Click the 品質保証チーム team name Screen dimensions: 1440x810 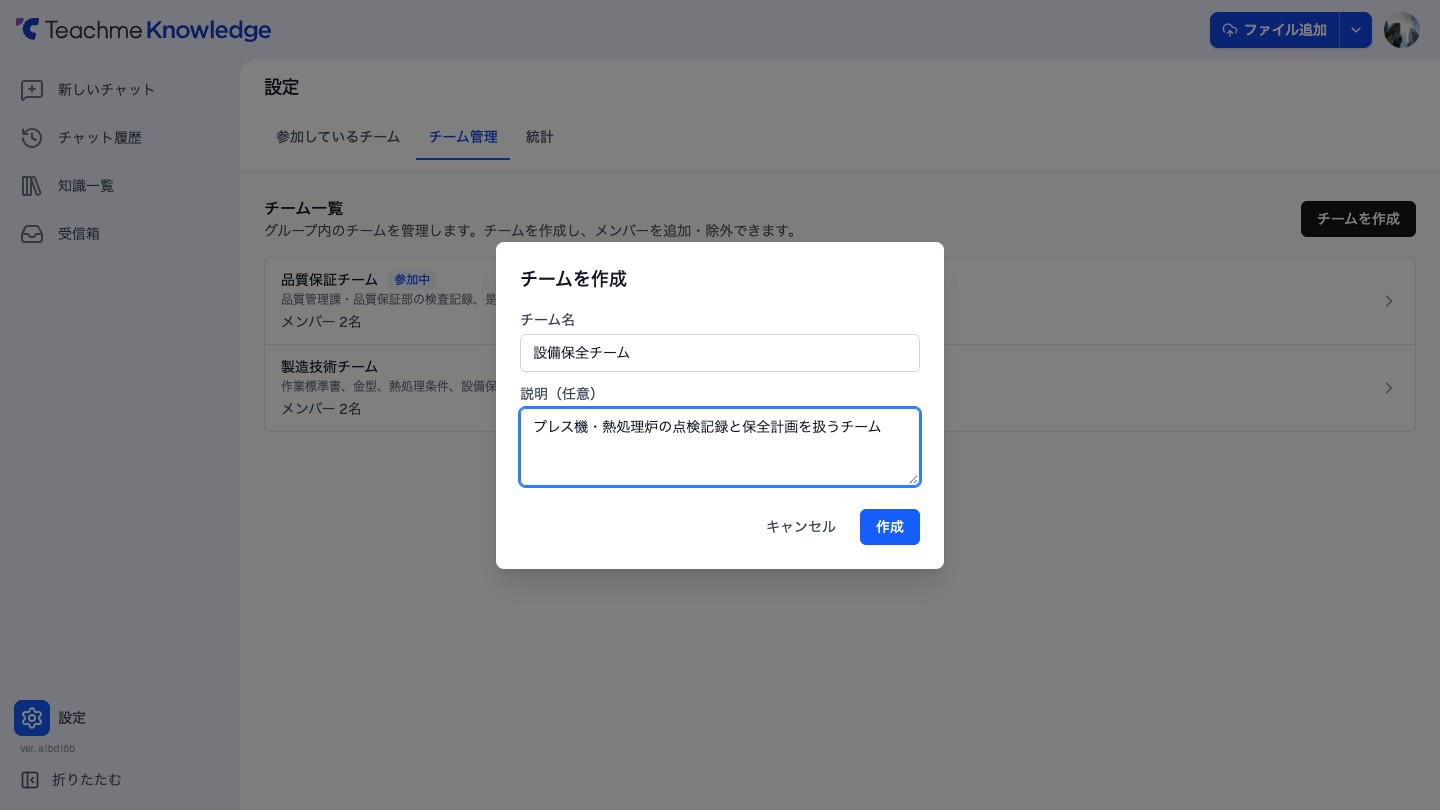pos(330,280)
